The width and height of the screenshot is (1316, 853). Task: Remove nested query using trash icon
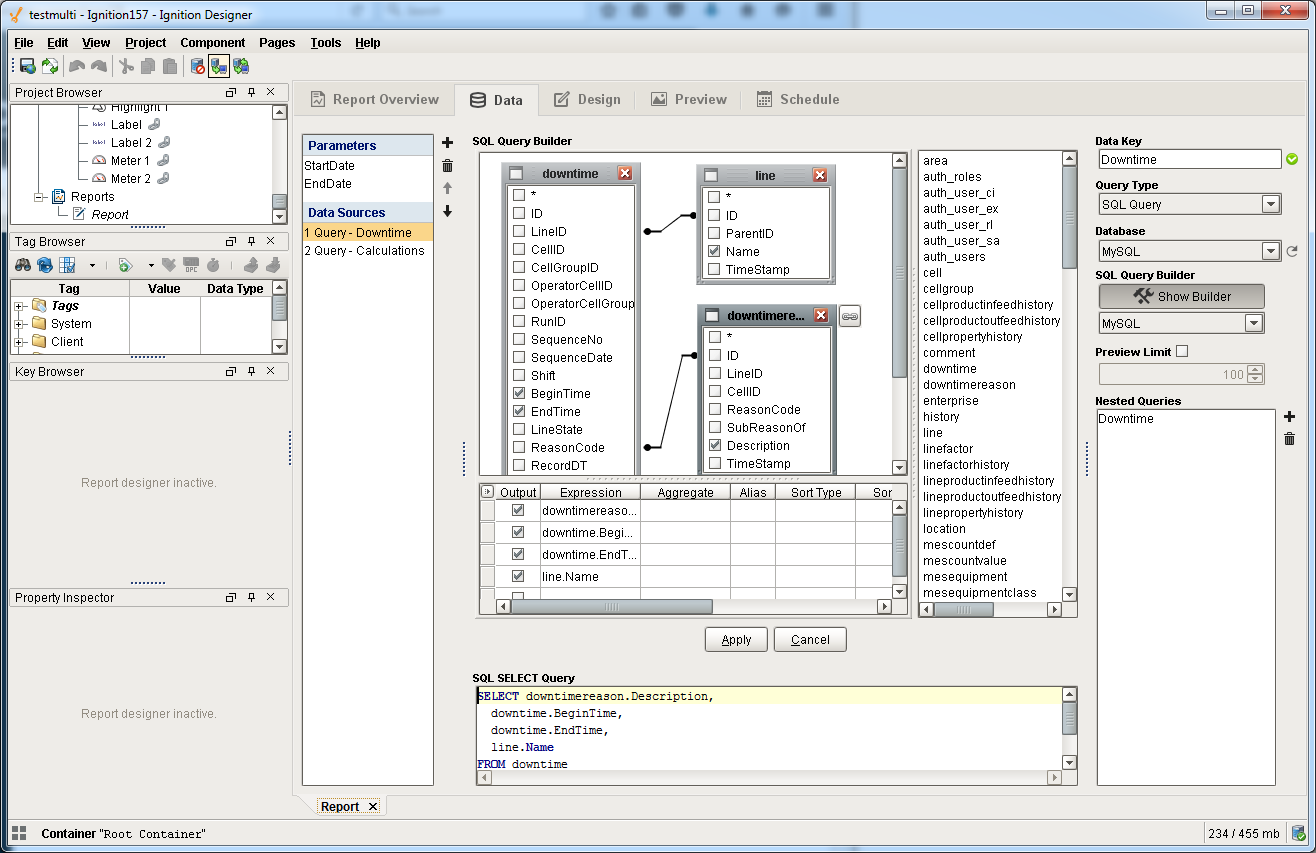tap(1289, 439)
